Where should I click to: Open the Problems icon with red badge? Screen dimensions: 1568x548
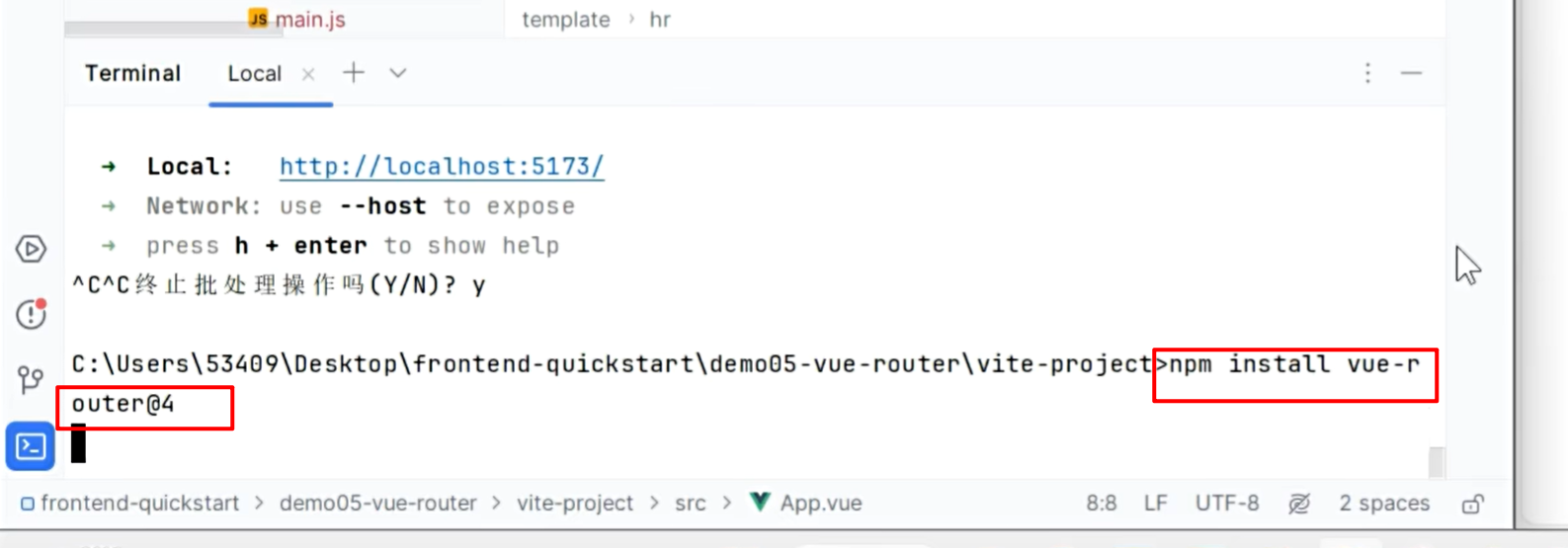[x=31, y=314]
